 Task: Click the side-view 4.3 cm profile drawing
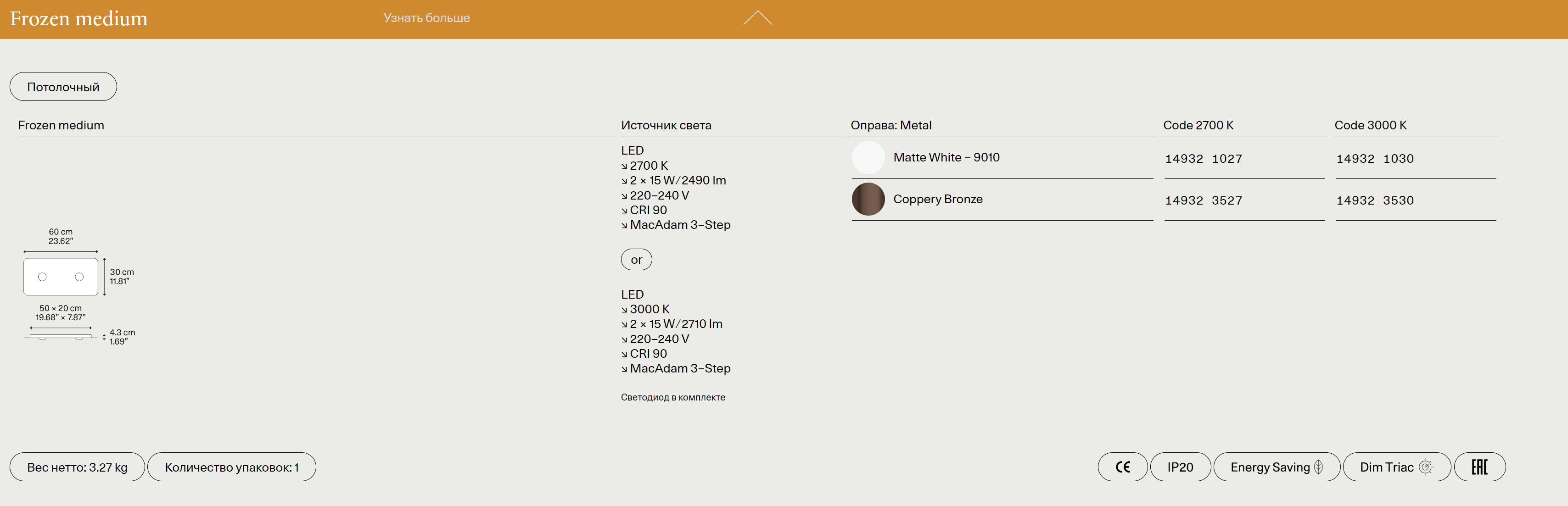point(61,336)
